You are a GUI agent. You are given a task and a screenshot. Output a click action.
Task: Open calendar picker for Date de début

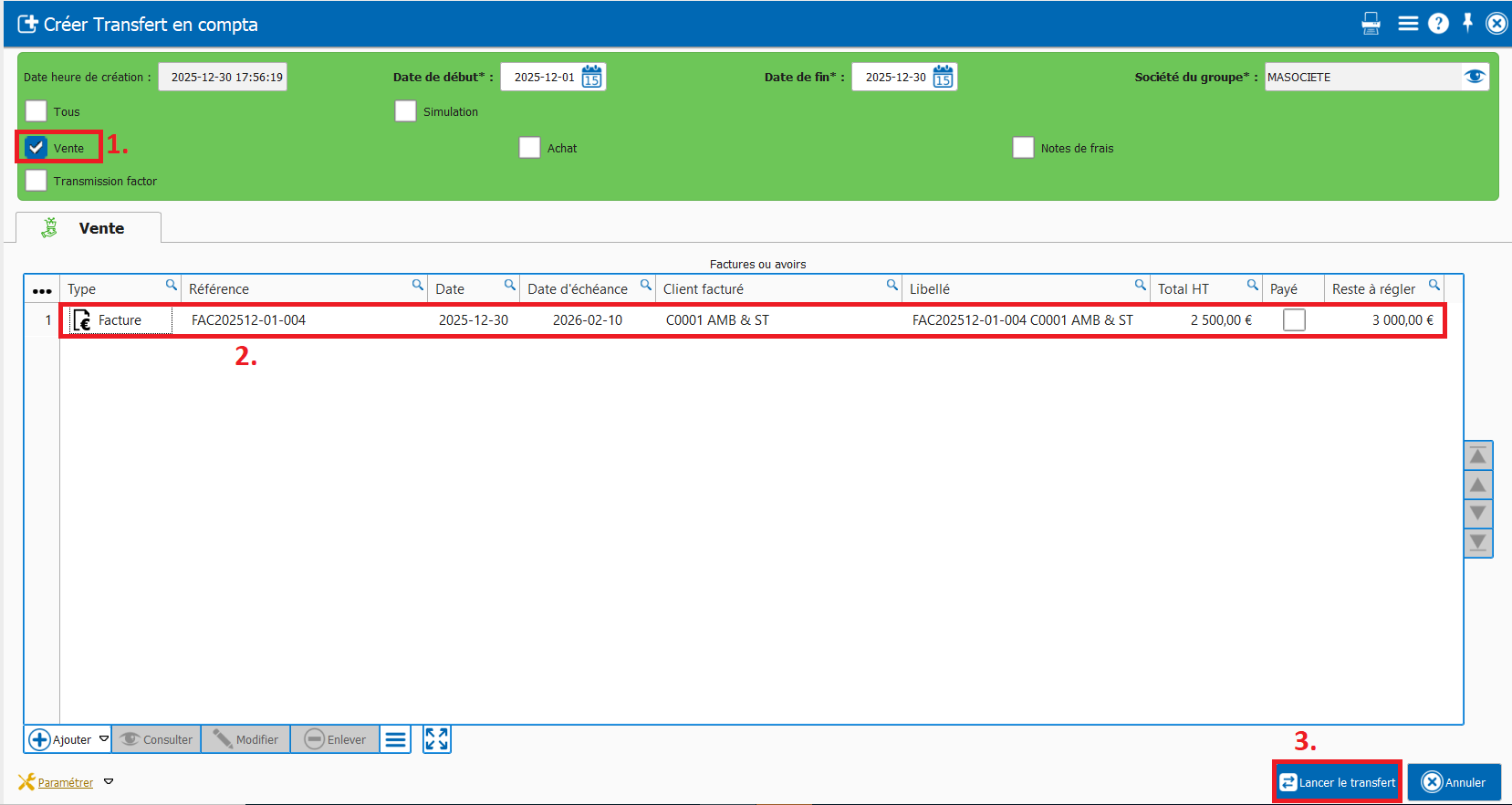click(x=591, y=77)
